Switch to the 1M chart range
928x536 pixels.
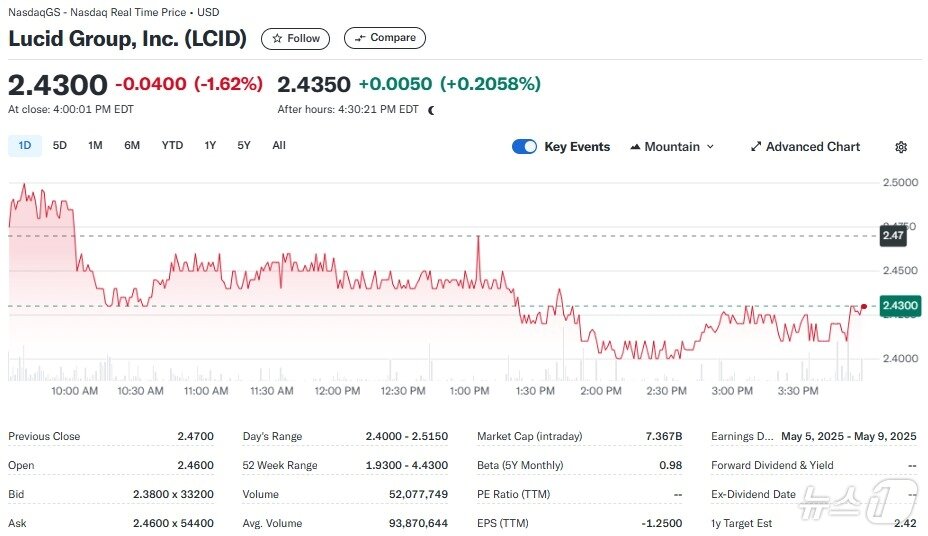click(x=95, y=146)
